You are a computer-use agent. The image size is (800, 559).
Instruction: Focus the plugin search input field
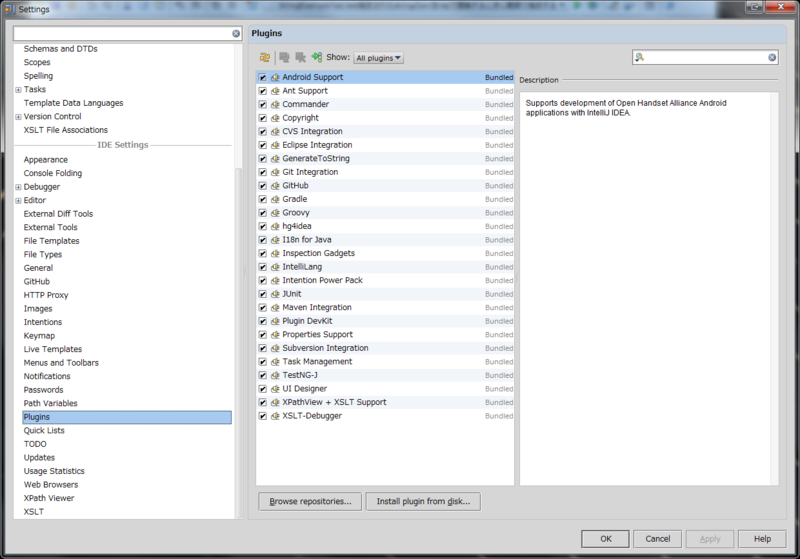[x=706, y=58]
